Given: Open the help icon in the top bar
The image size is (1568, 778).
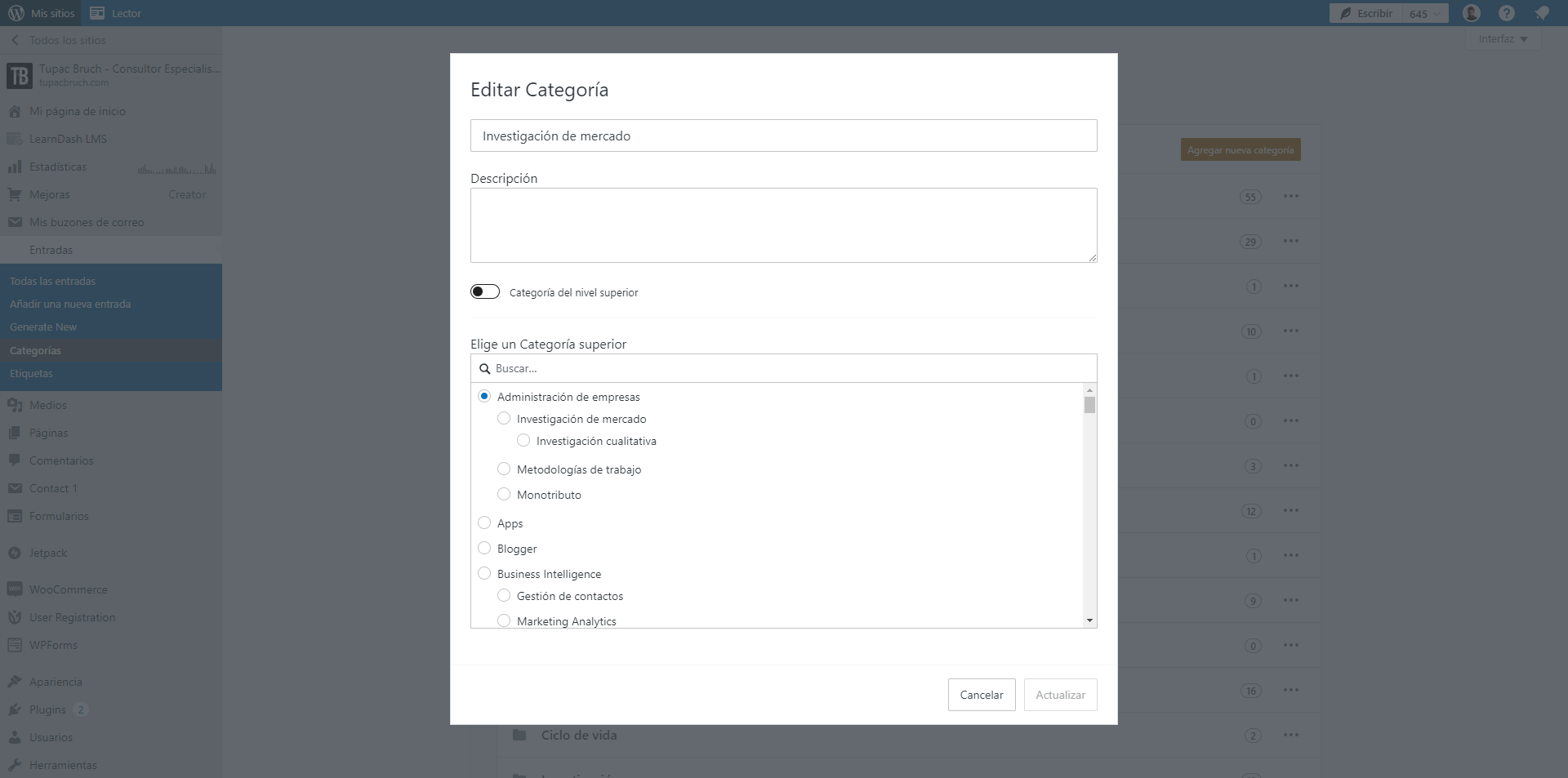Looking at the screenshot, I should (x=1507, y=13).
